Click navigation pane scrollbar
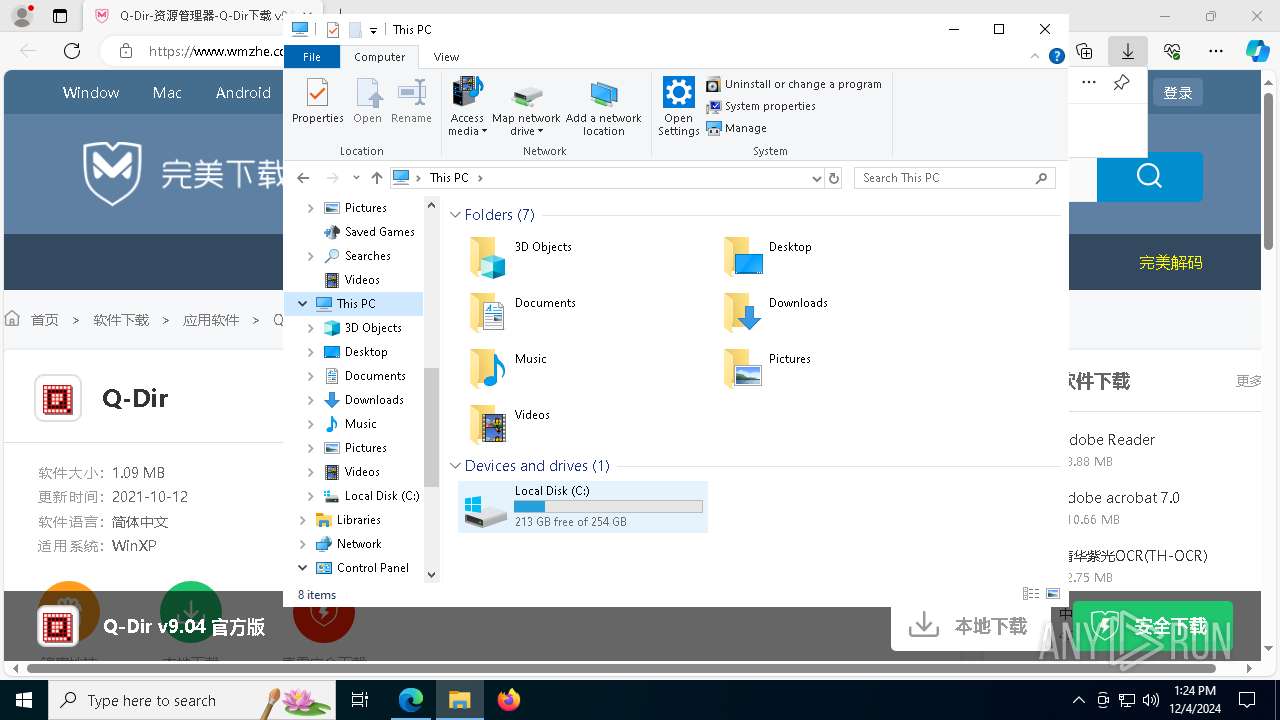 432,427
